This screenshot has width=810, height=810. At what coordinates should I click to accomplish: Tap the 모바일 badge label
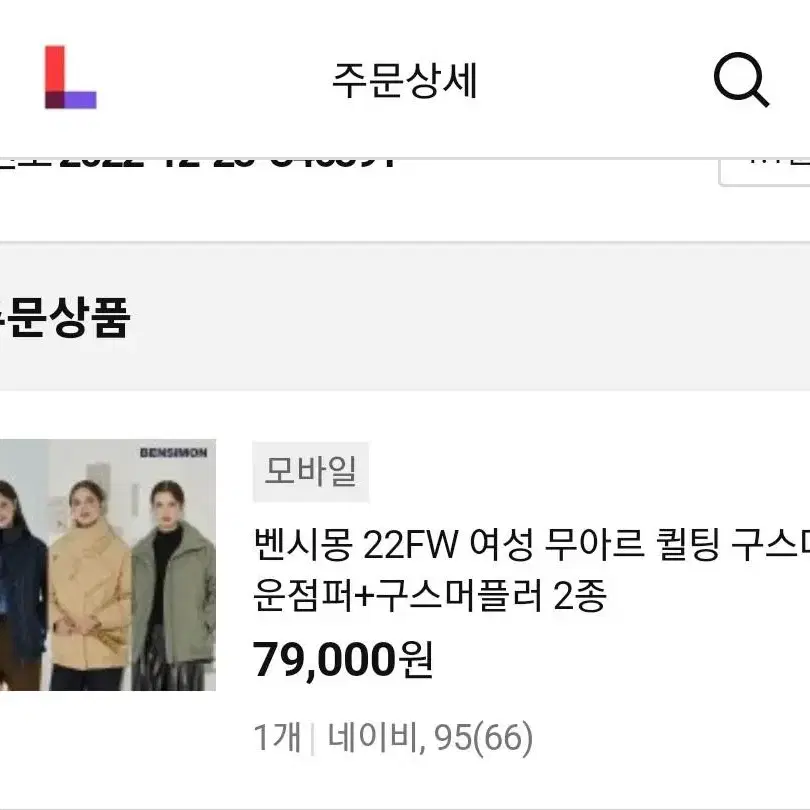310,472
